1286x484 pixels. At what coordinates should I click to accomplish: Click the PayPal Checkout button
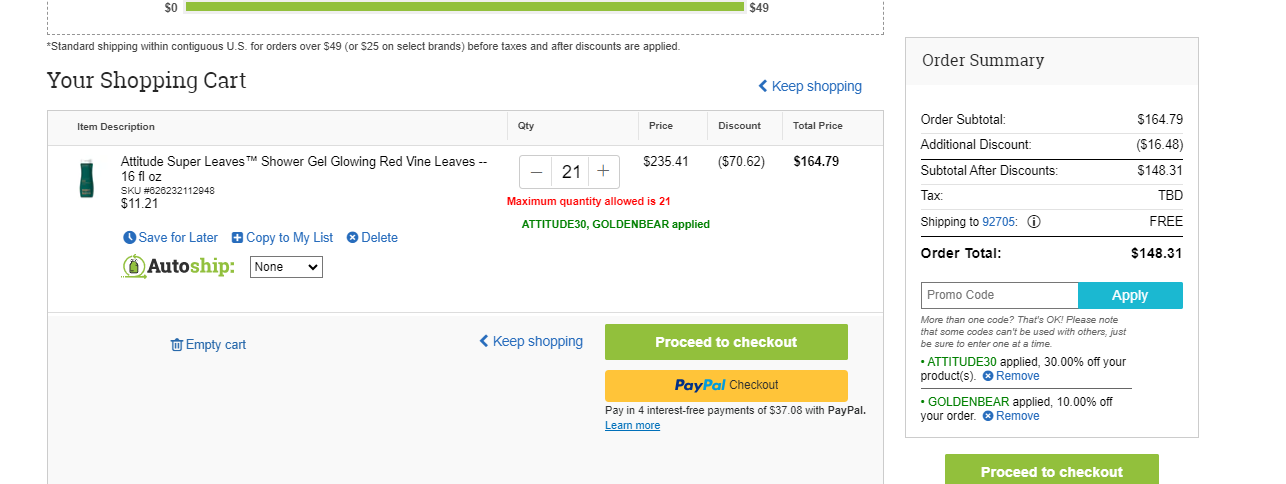(x=726, y=385)
